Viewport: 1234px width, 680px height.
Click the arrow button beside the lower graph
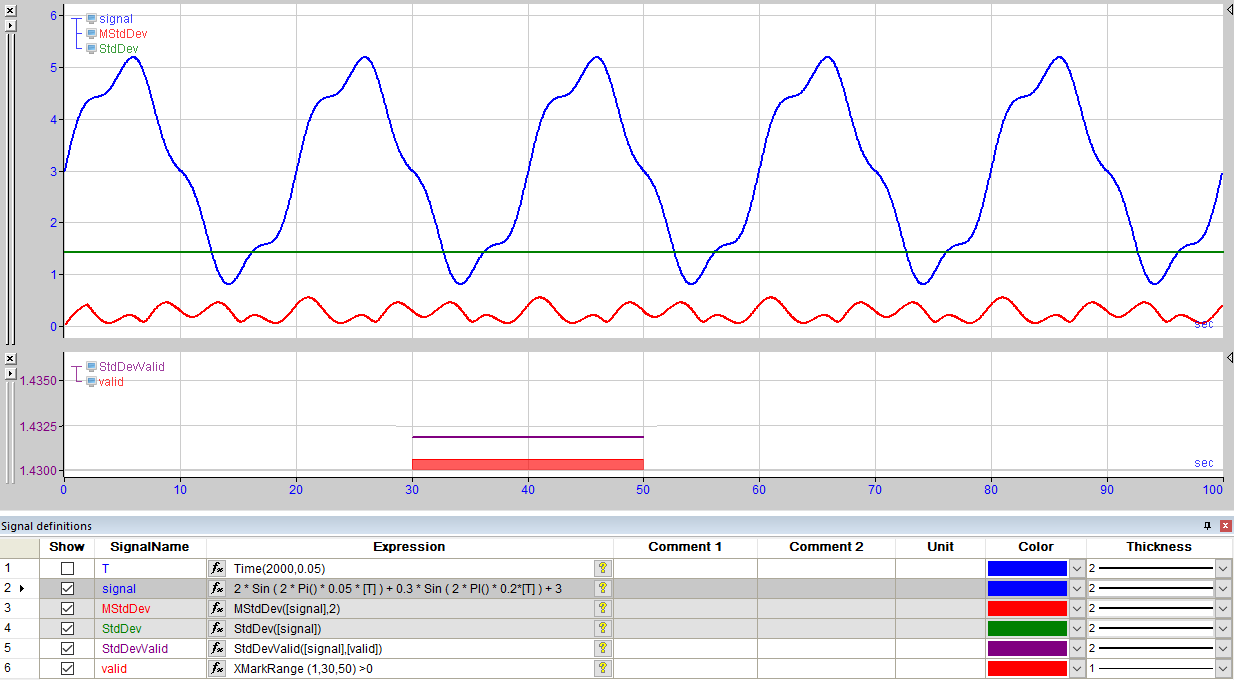coord(10,374)
